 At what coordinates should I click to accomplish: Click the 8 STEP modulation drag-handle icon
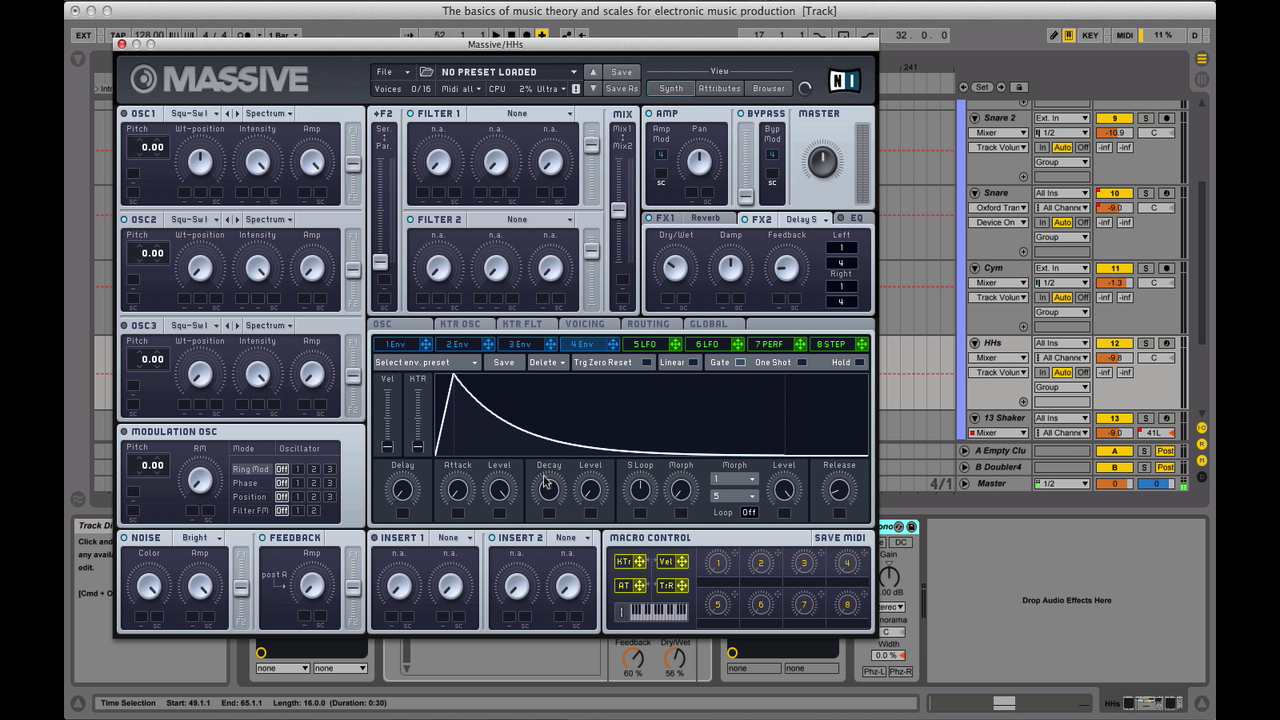[862, 344]
